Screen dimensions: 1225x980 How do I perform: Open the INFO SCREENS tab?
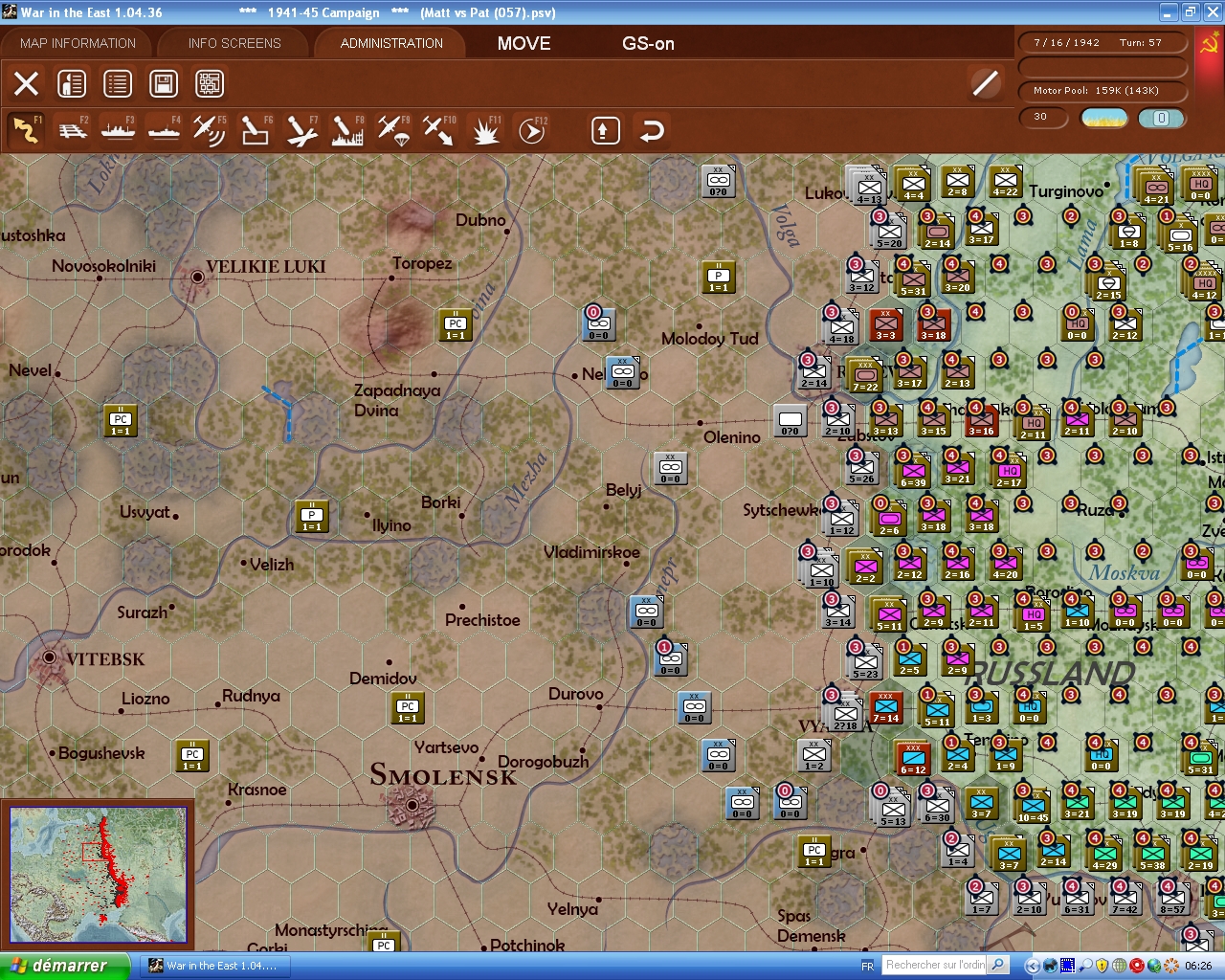(234, 43)
